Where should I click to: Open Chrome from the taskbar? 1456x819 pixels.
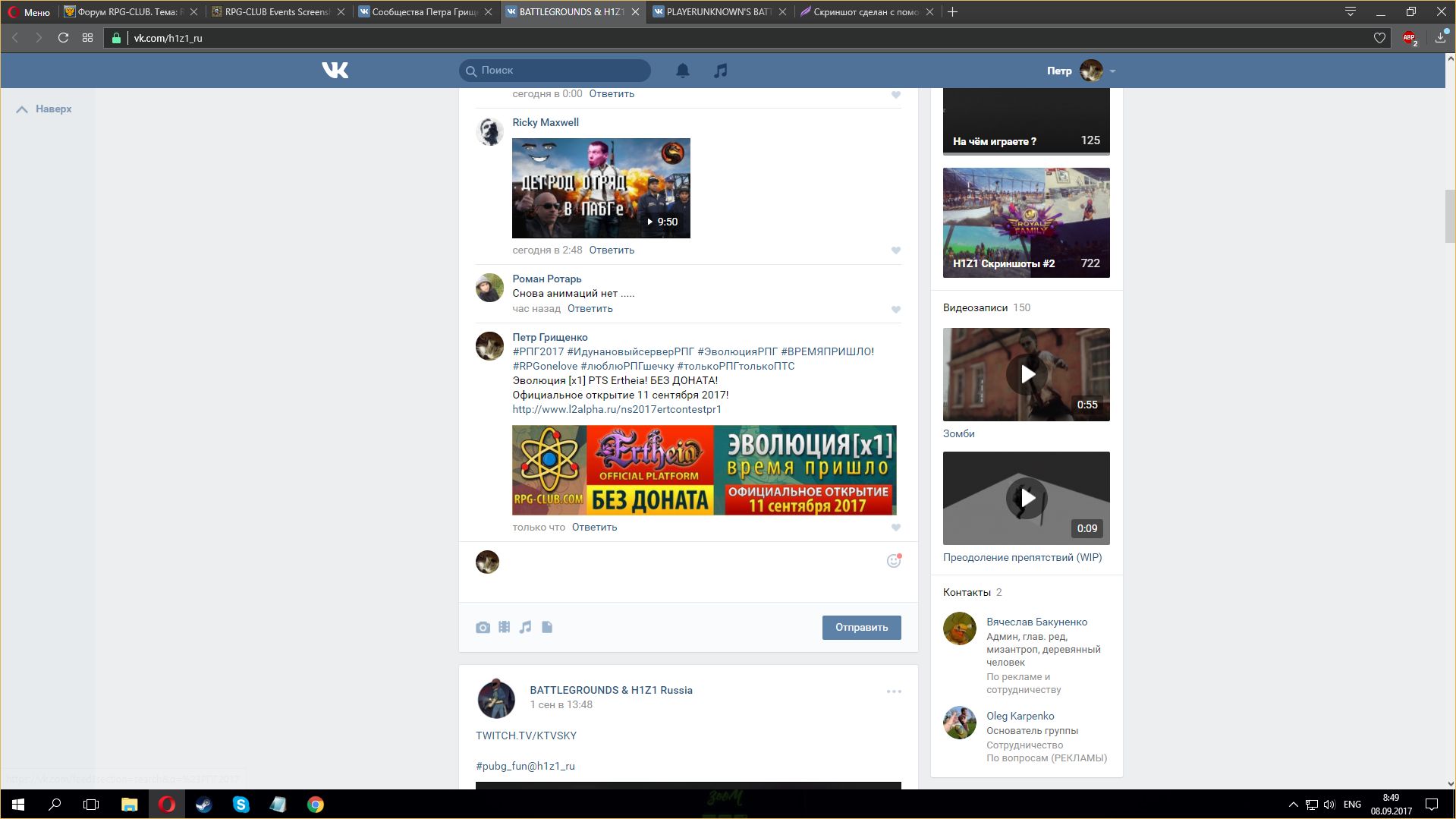click(315, 805)
